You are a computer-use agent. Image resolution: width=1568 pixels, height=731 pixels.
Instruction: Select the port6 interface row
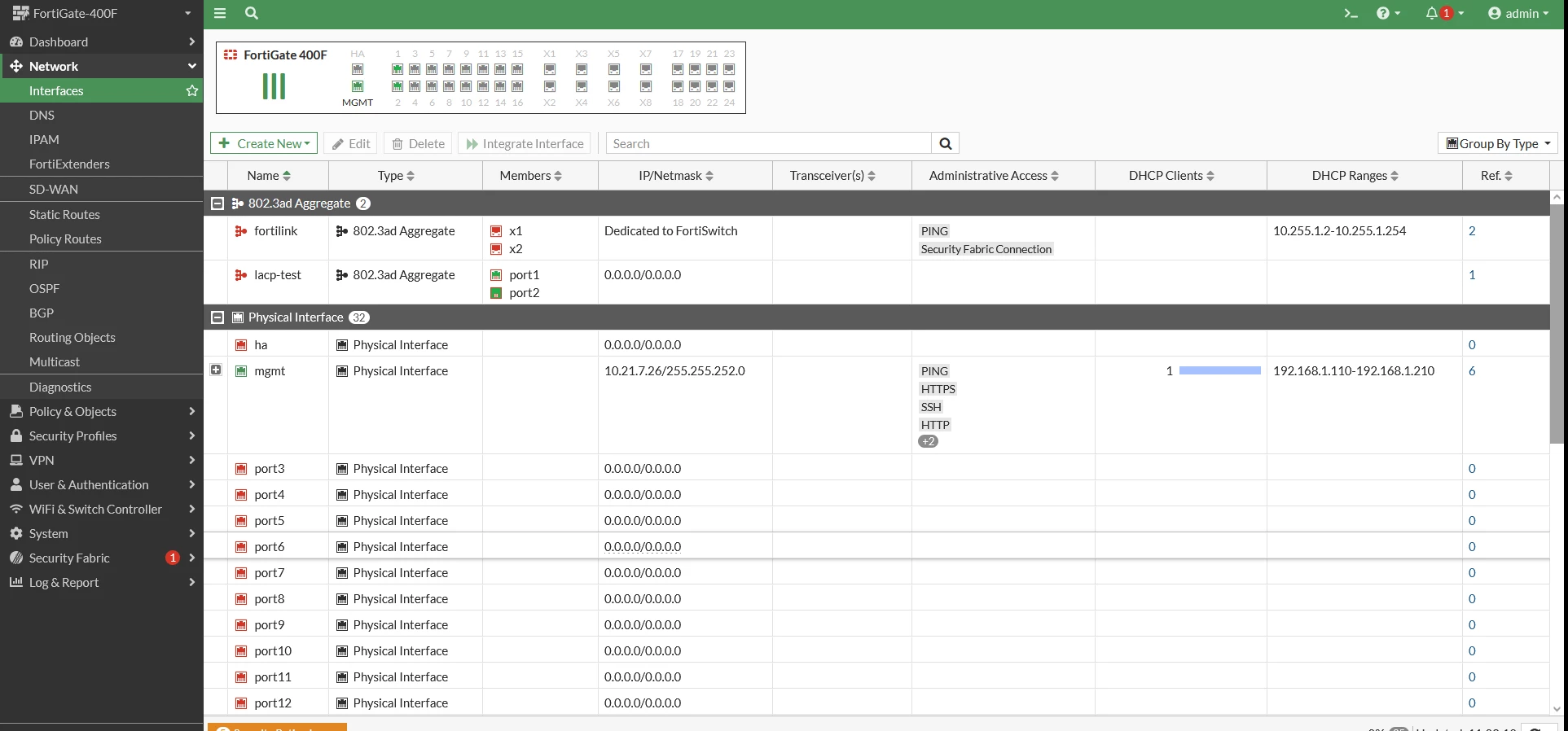pyautogui.click(x=876, y=546)
